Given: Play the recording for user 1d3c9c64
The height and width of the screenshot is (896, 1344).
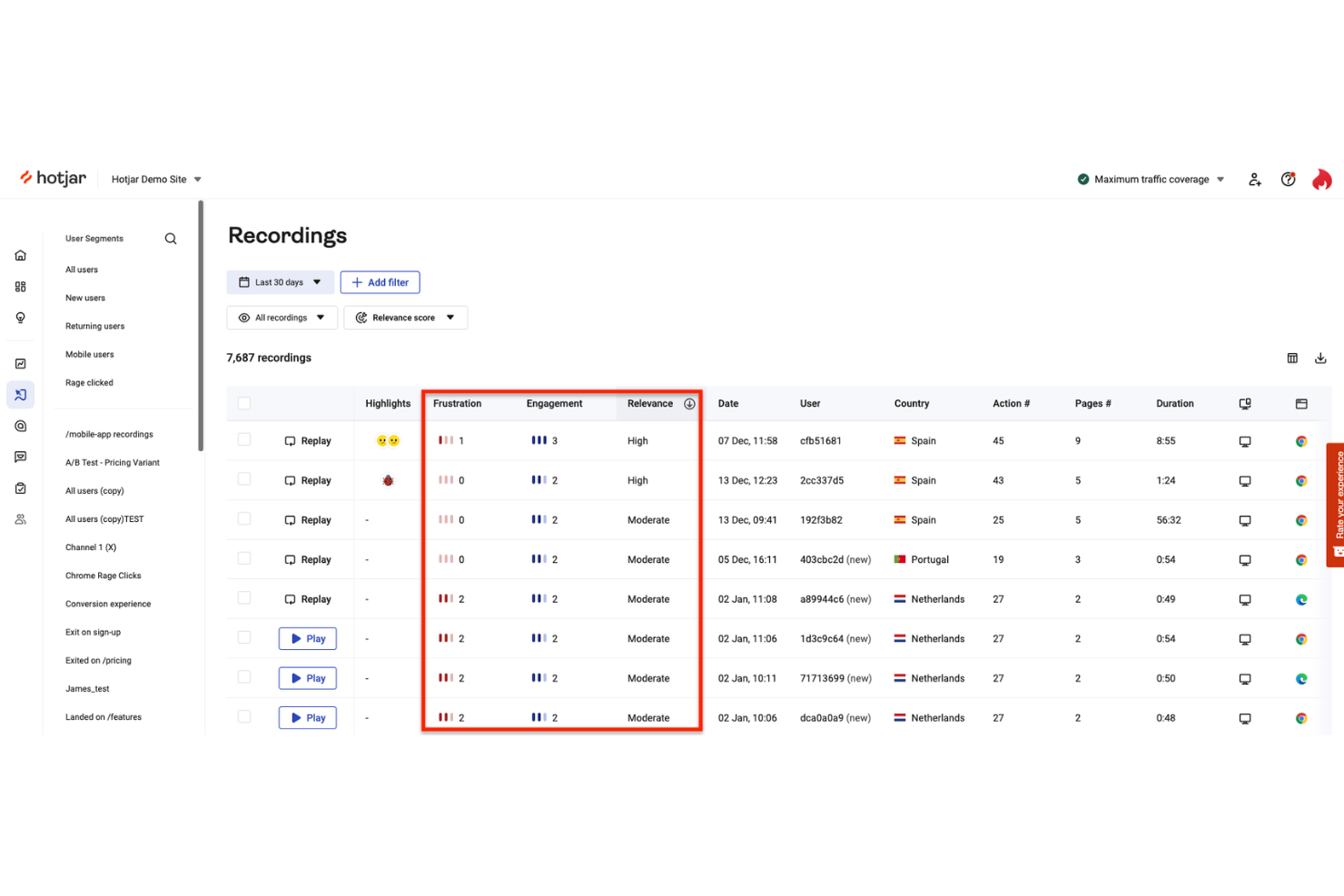Looking at the screenshot, I should tap(308, 639).
